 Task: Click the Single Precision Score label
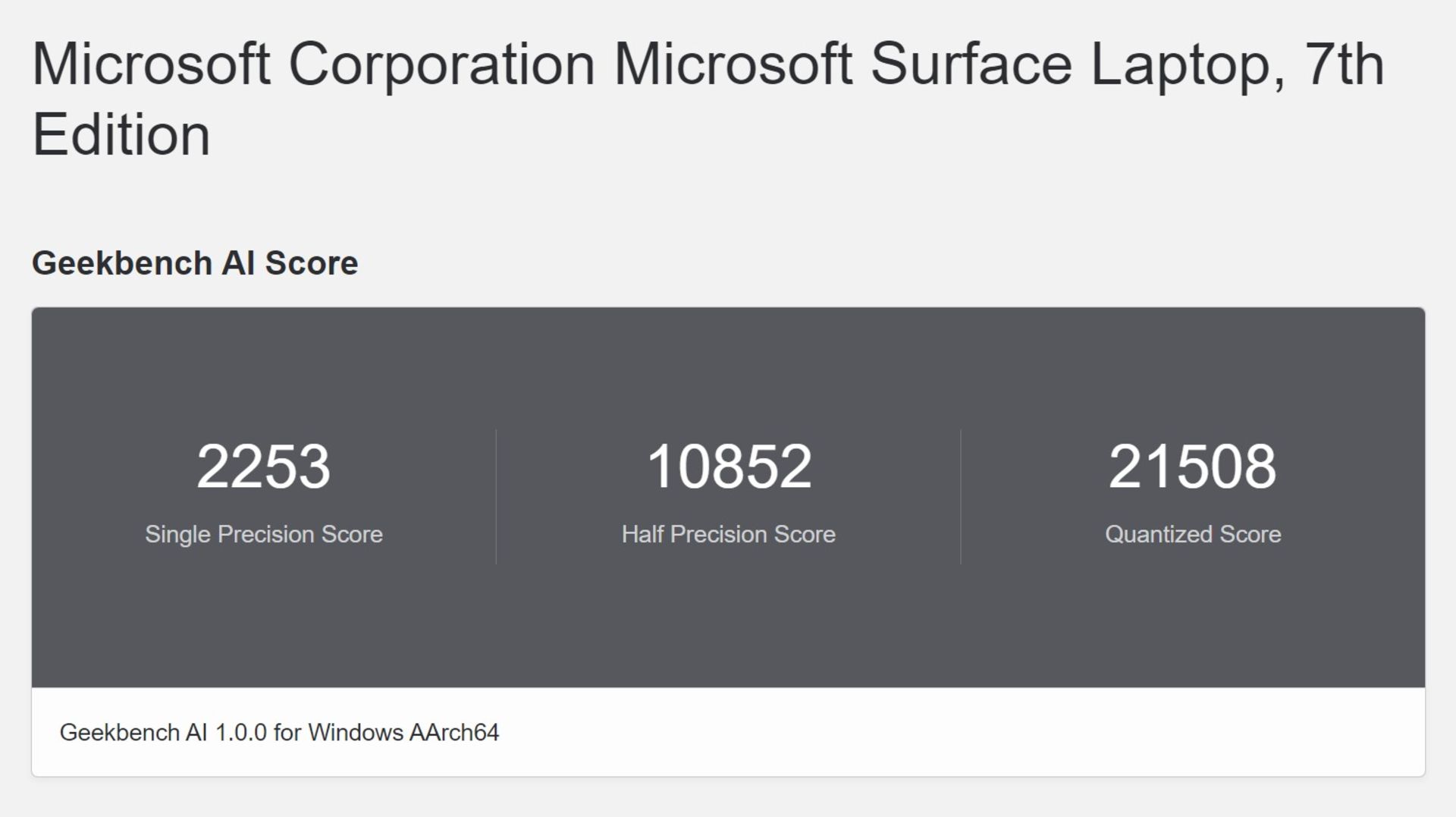point(264,534)
